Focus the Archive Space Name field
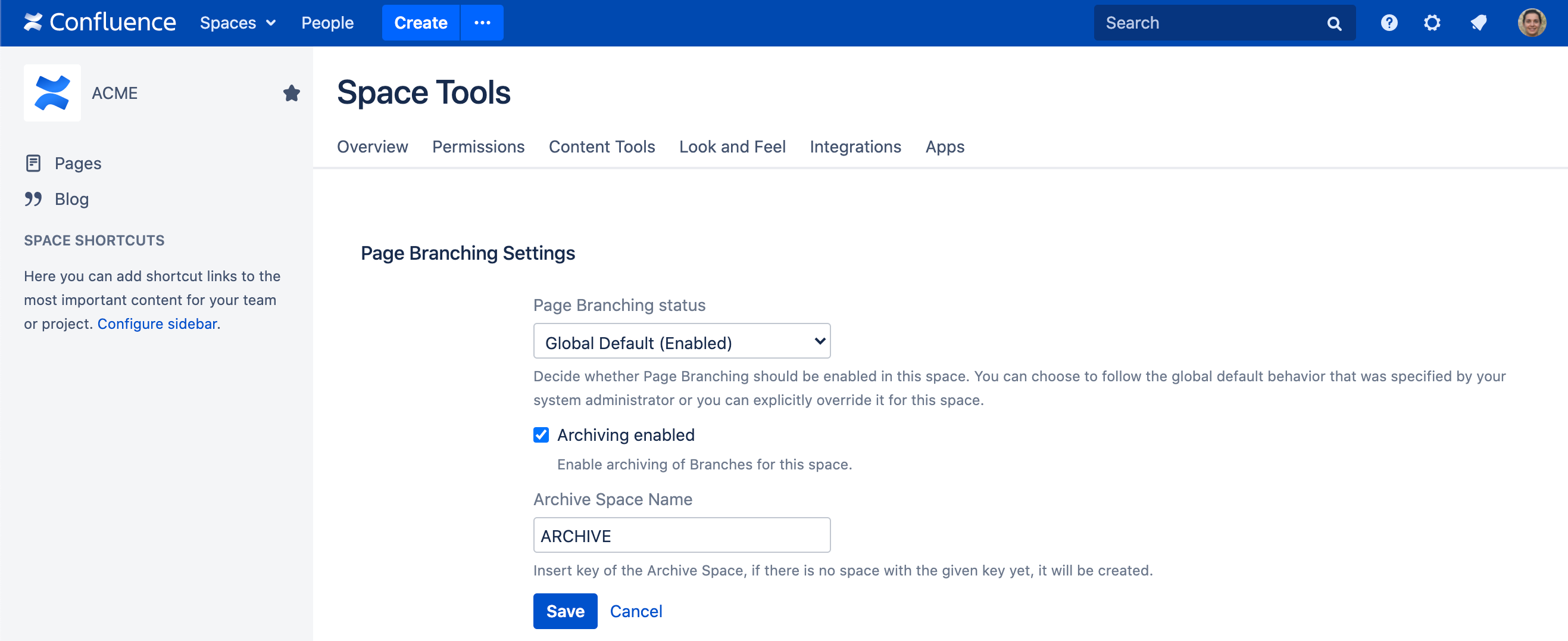1568x641 pixels. (x=681, y=535)
